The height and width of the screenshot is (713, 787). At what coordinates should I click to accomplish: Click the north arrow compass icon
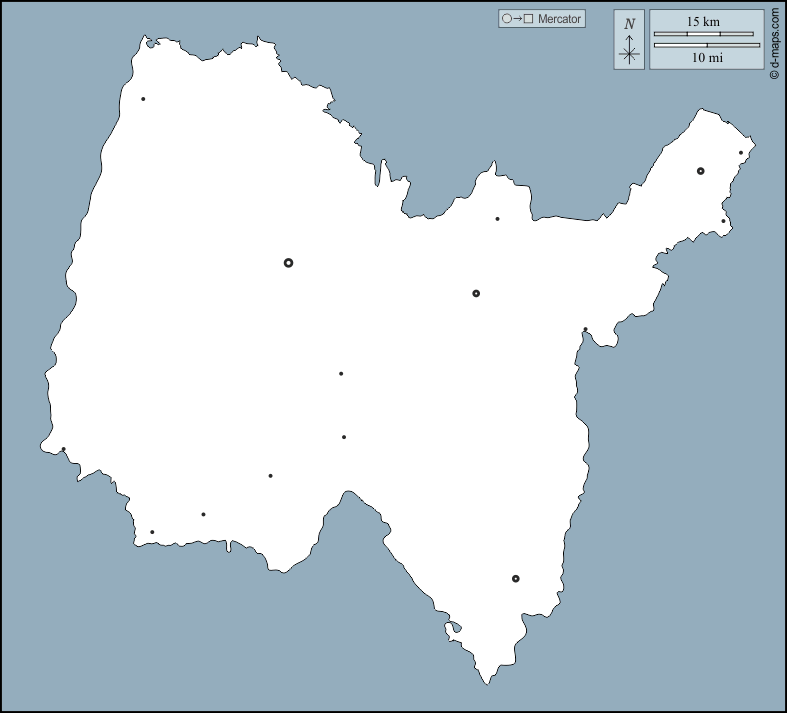(629, 41)
